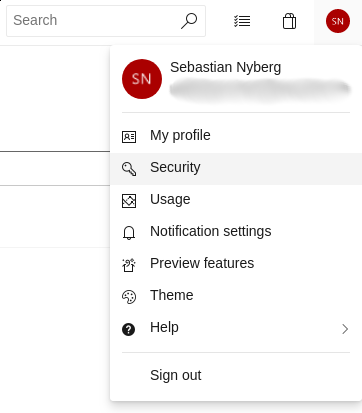Image resolution: width=362 pixels, height=413 pixels.
Task: Click the Usage chart icon
Action: tap(129, 201)
